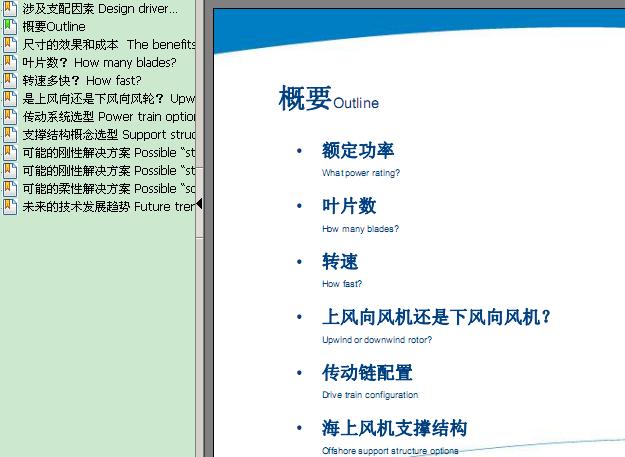Image resolution: width=625 pixels, height=457 pixels.
Task: Click the heading 上风向风机还是下风向风机?
Action: point(436,317)
